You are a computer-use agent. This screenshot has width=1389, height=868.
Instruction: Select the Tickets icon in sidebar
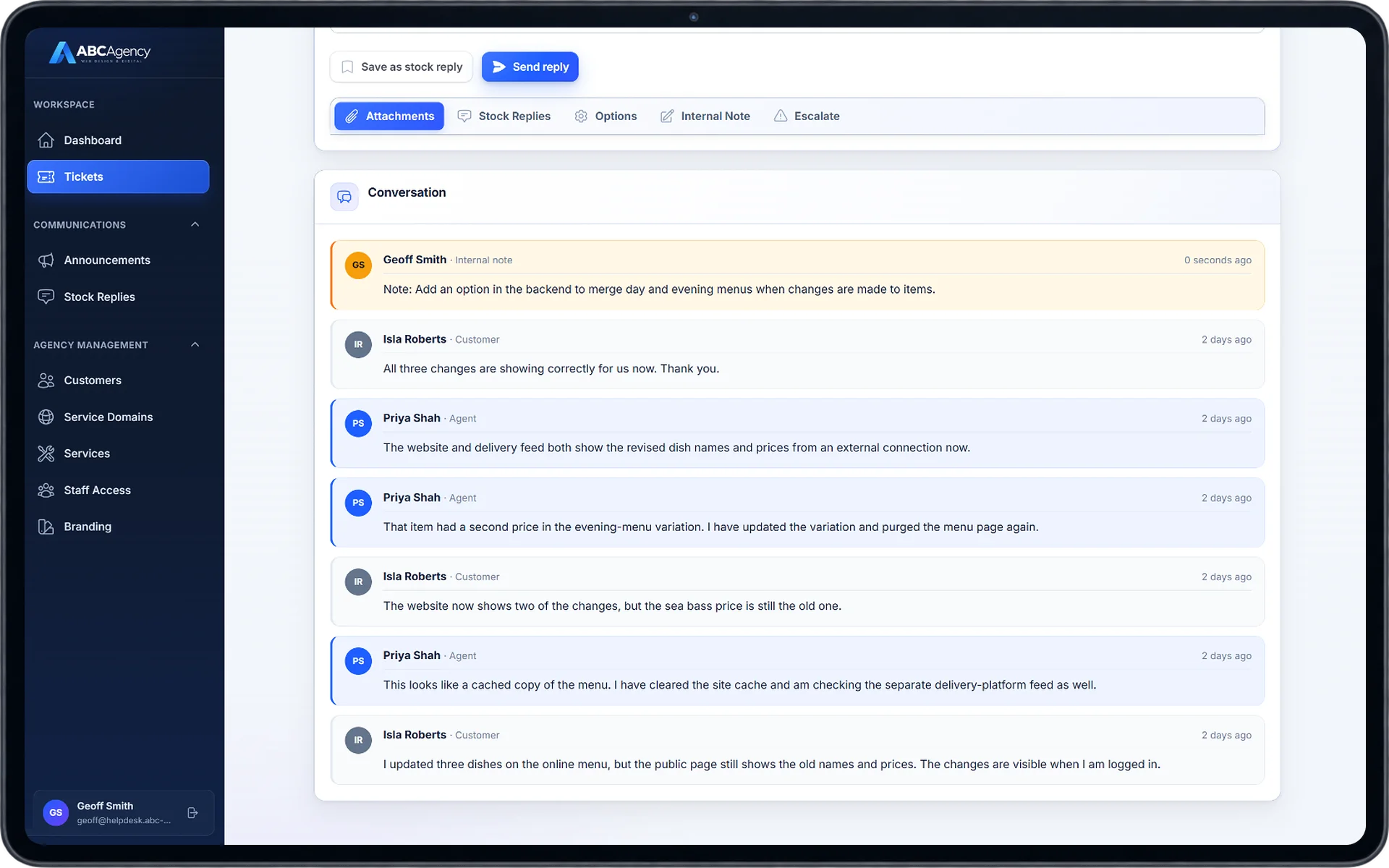(x=46, y=176)
